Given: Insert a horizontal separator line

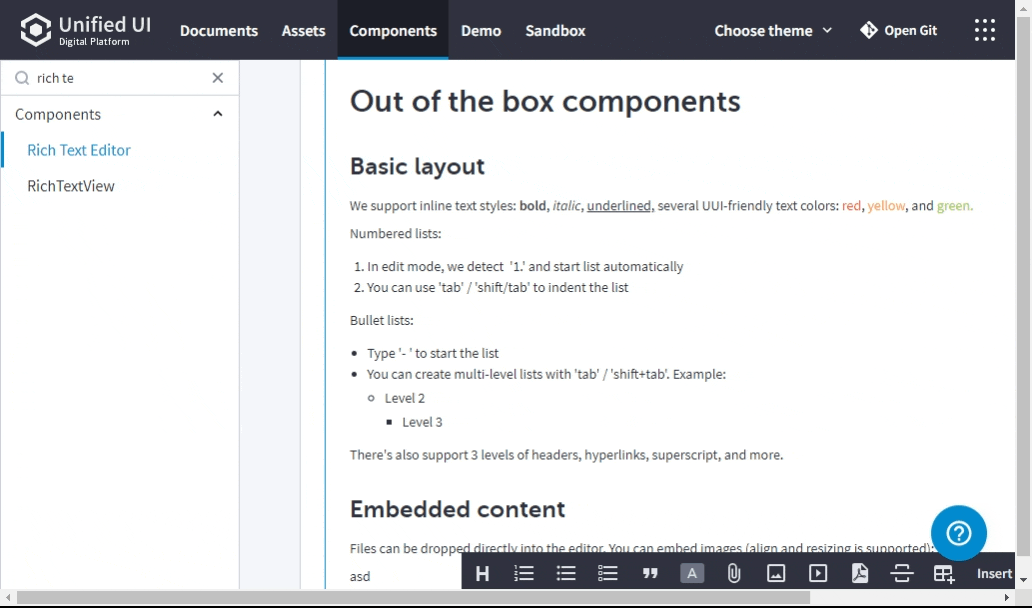Looking at the screenshot, I should point(901,573).
